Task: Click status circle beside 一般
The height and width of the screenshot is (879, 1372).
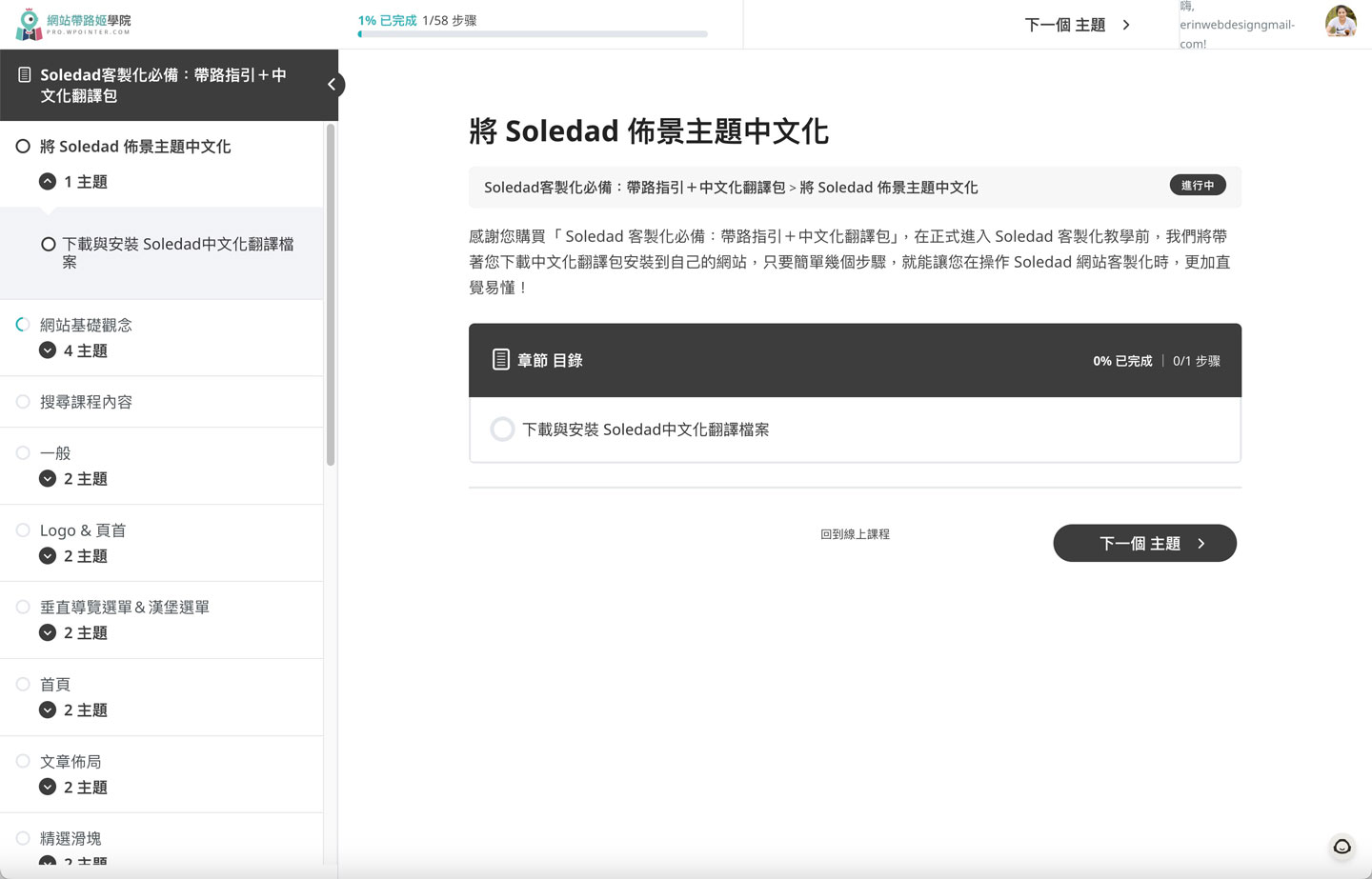Action: (23, 453)
